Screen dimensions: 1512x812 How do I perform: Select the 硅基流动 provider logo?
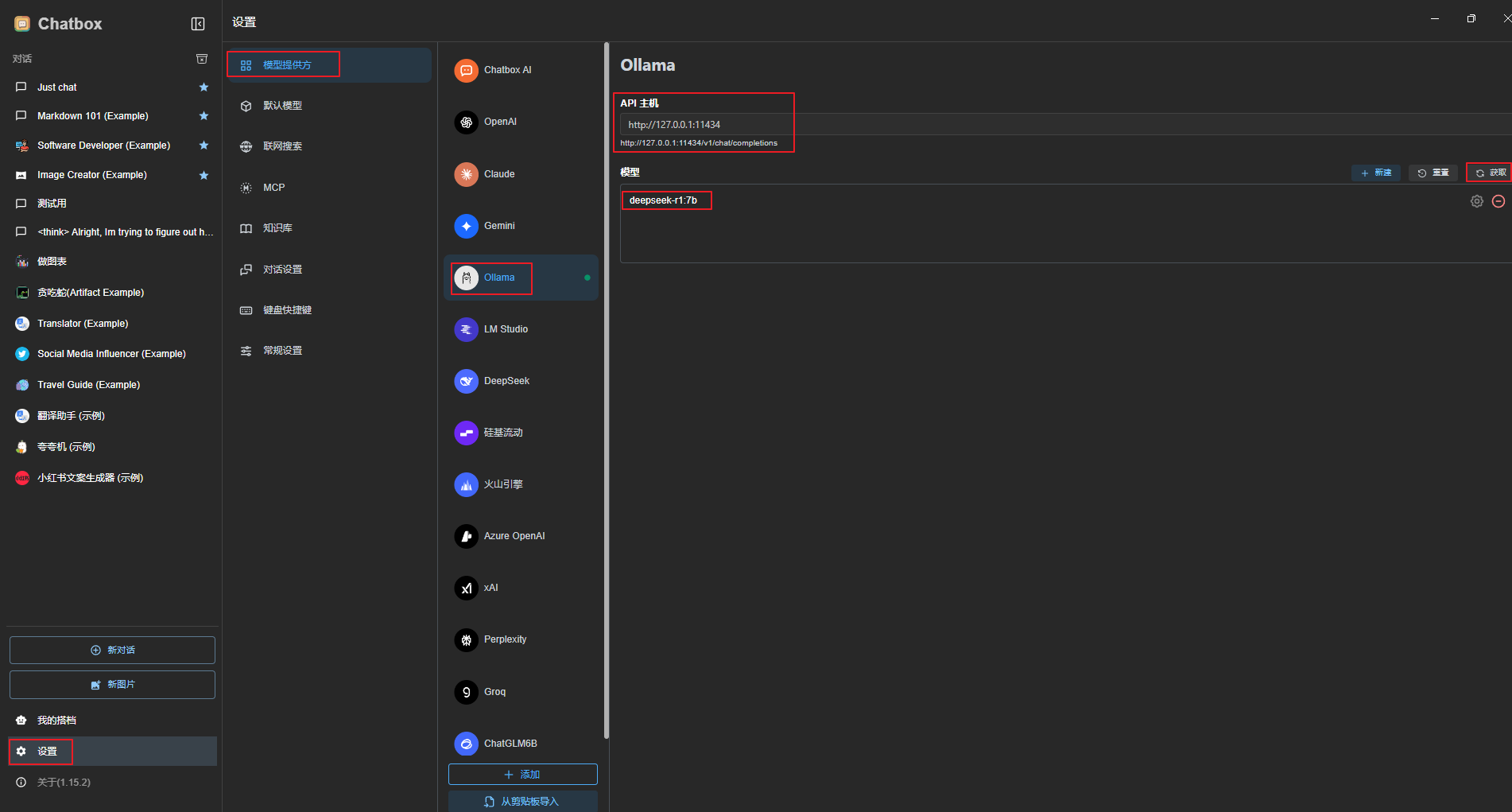tap(467, 433)
